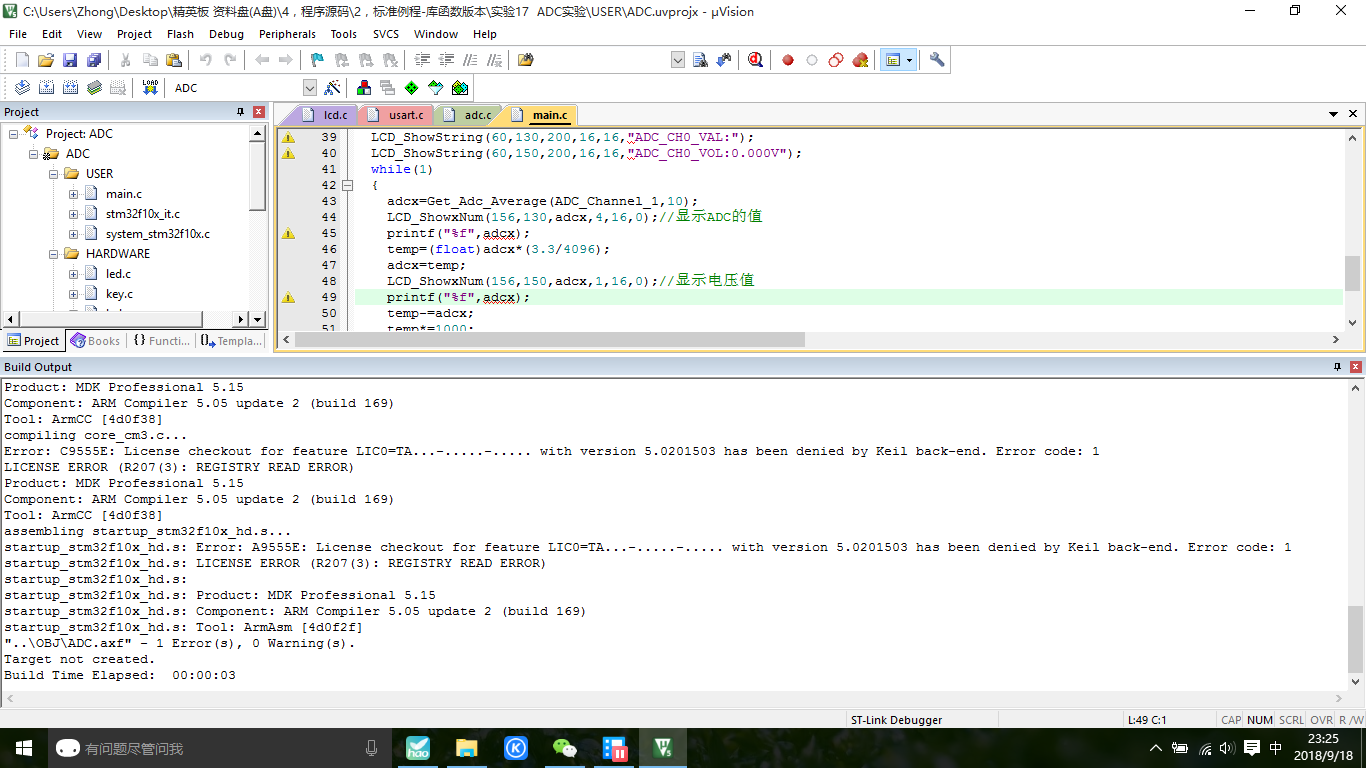Image resolution: width=1366 pixels, height=768 pixels.
Task: Click the Disable all breakpoints icon
Action: [836, 60]
